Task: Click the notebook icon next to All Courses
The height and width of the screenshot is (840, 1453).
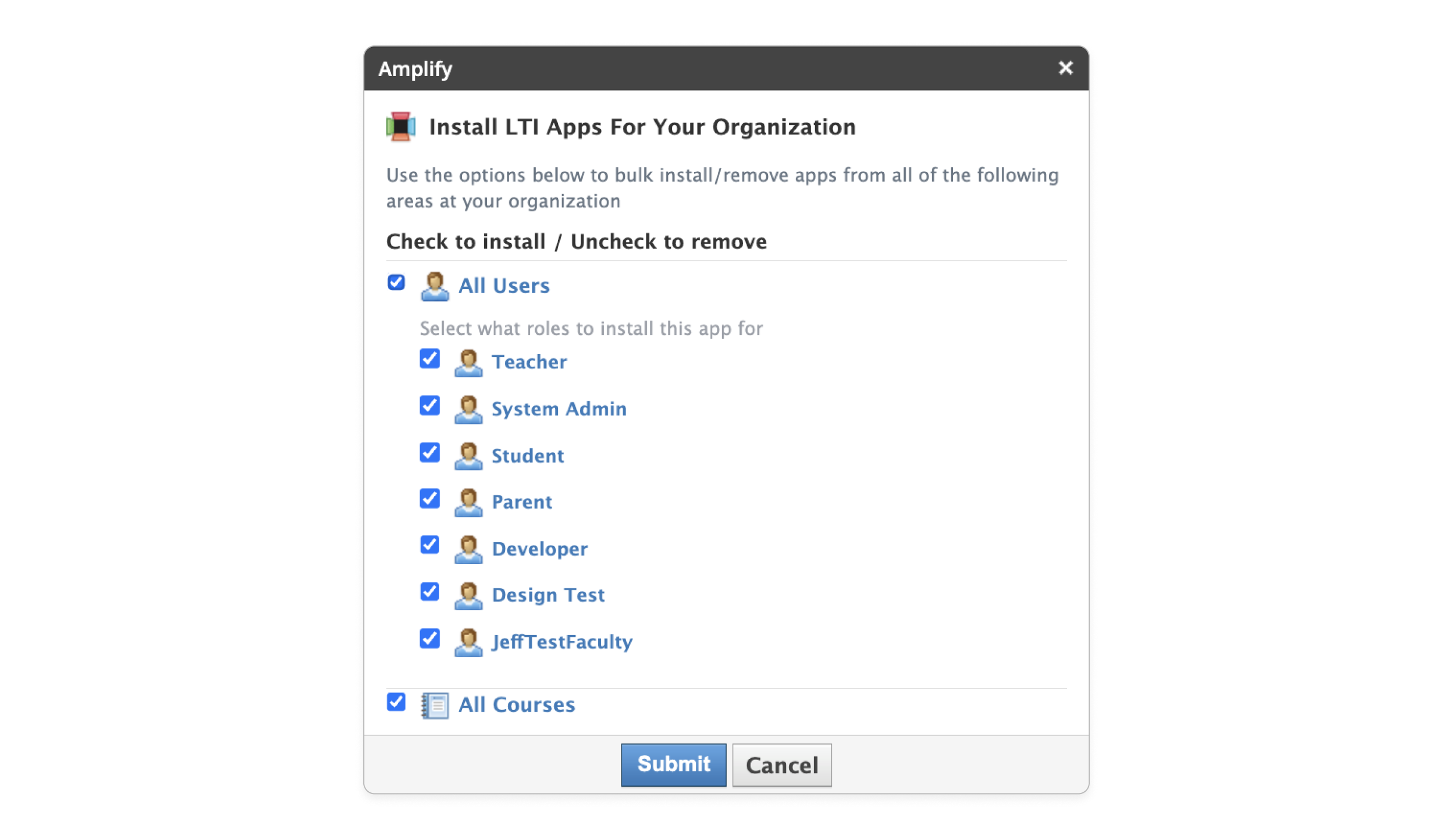Action: (x=436, y=705)
